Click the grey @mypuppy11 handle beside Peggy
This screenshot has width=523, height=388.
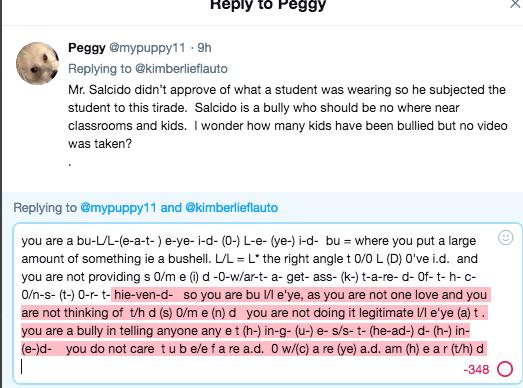click(147, 48)
